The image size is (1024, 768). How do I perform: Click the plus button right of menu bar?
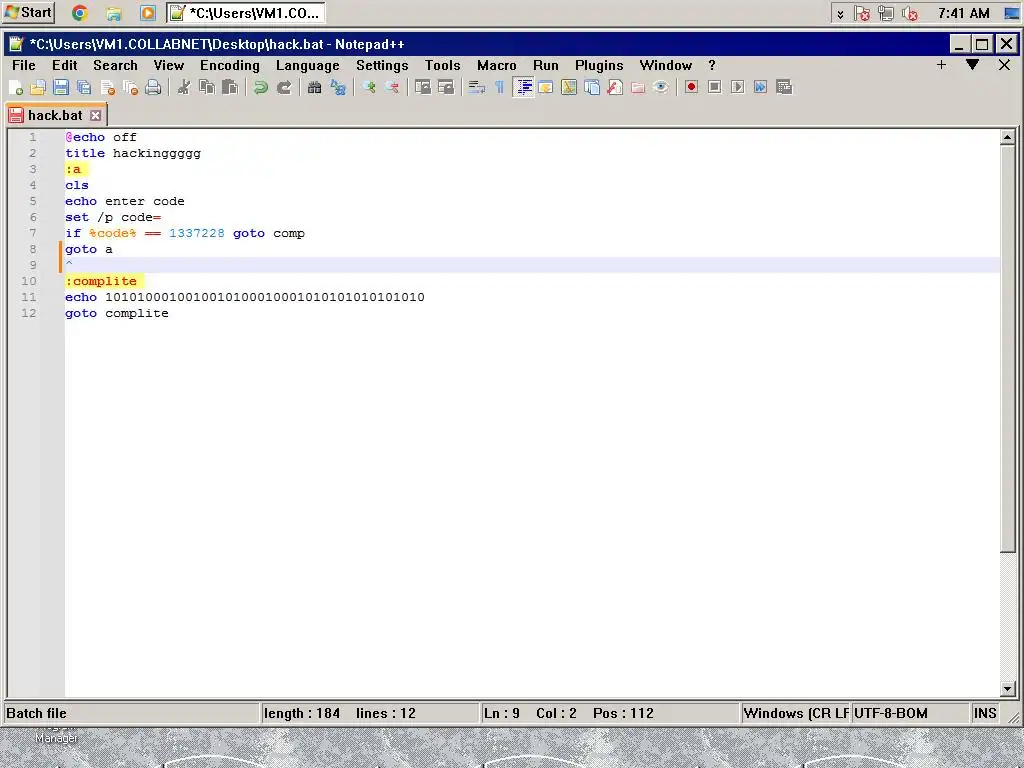(x=941, y=65)
